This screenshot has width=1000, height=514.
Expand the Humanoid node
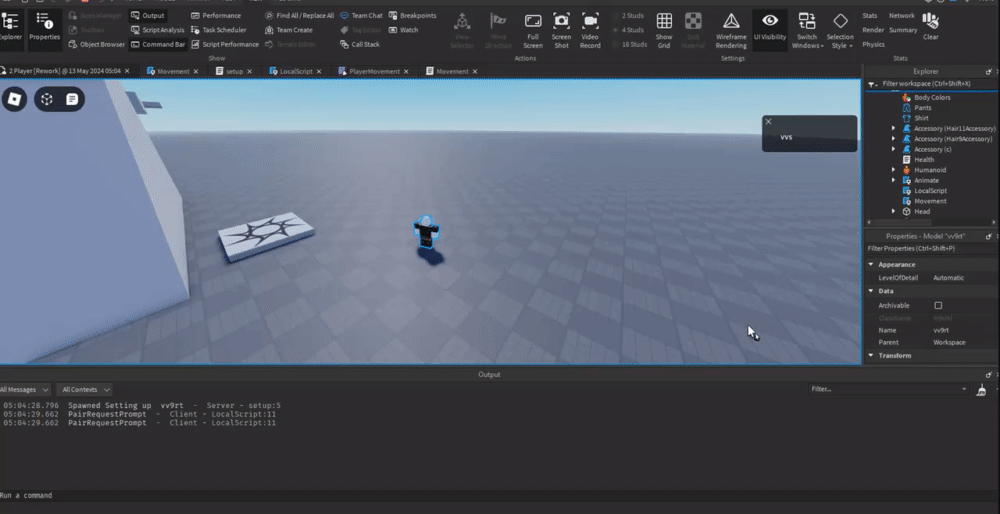(x=893, y=170)
